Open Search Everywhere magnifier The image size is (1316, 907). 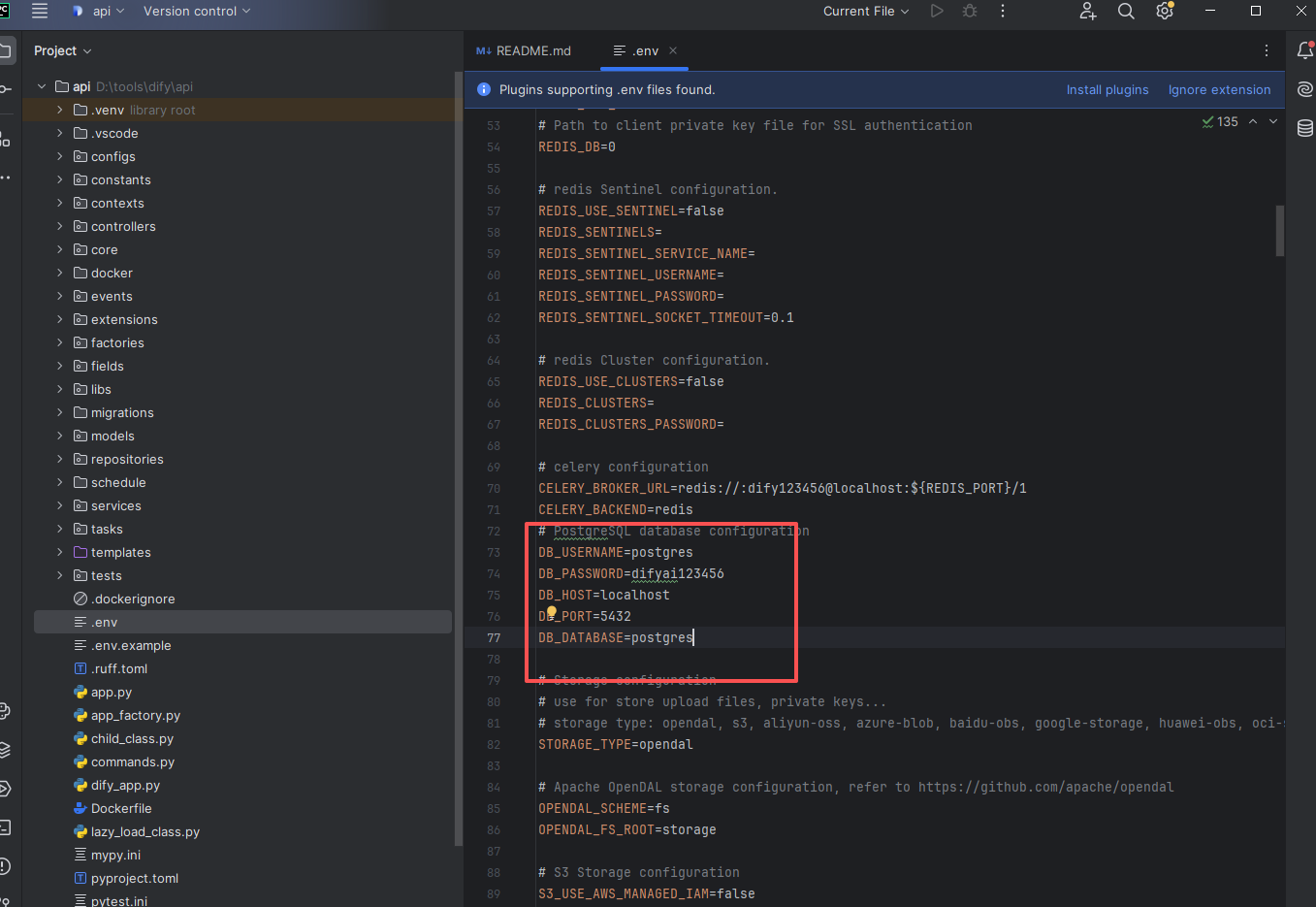(x=1126, y=11)
